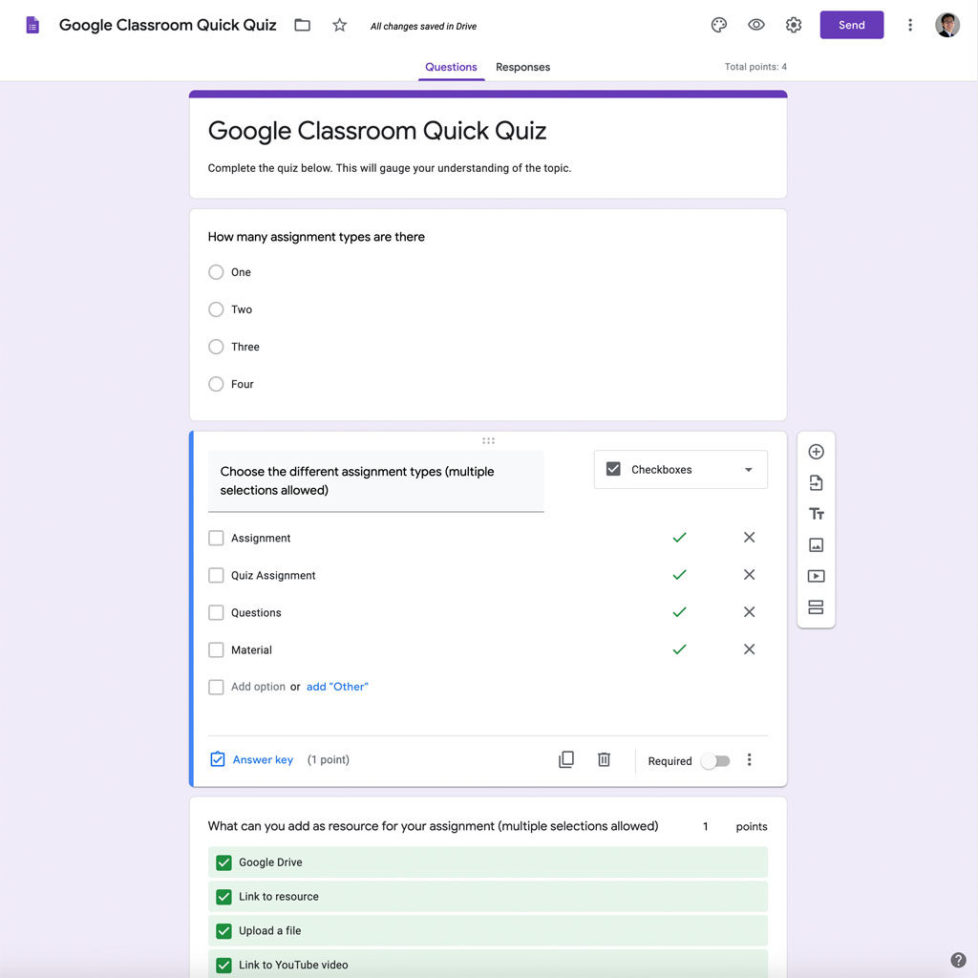Image resolution: width=978 pixels, height=978 pixels.
Task: Switch to the Responses tab
Action: (523, 67)
